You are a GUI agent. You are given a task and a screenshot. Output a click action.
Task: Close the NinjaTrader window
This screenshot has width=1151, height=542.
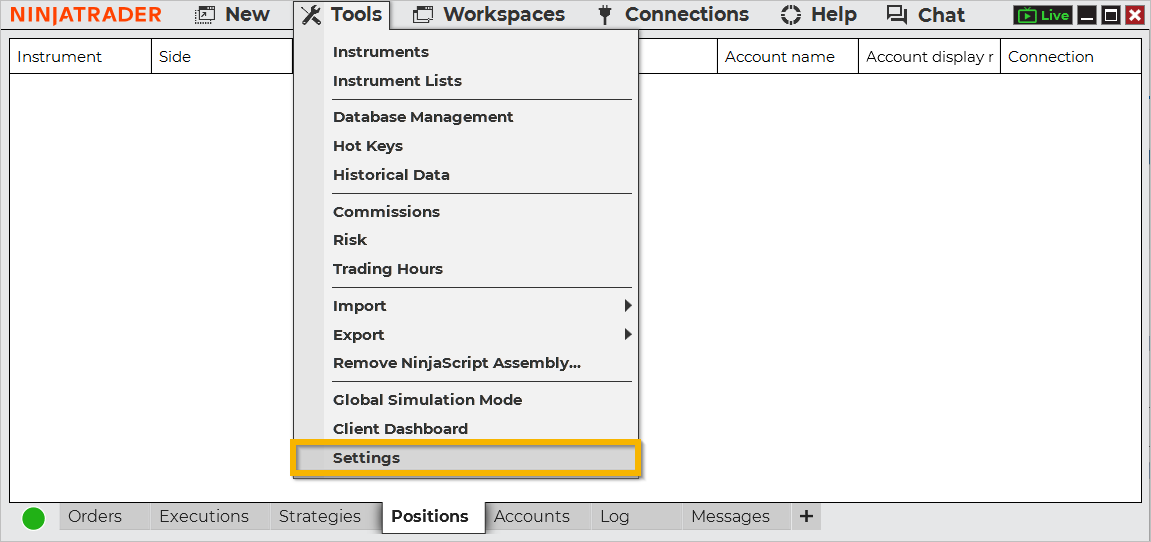coord(1135,15)
